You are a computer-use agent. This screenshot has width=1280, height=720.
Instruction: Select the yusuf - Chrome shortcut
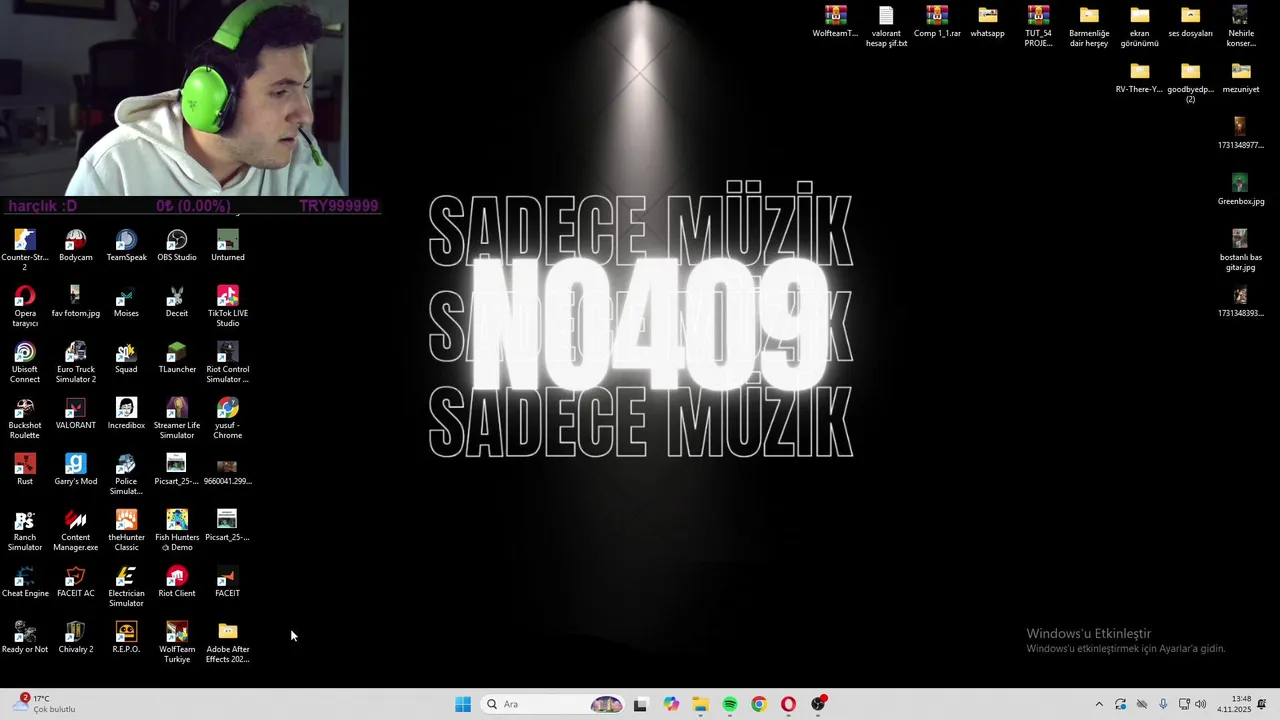[x=228, y=418]
